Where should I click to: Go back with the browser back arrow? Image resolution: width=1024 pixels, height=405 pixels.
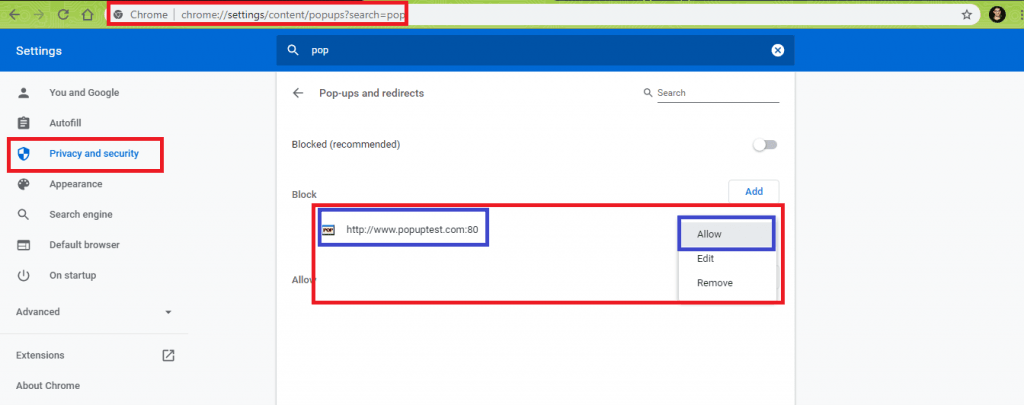pos(14,14)
